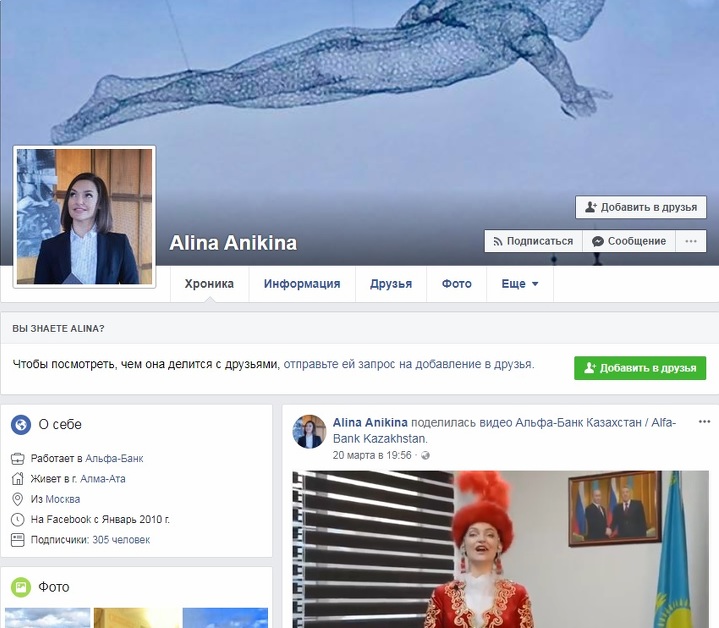Click the location pin icon beside Из
This screenshot has width=719, height=628.
17,499
